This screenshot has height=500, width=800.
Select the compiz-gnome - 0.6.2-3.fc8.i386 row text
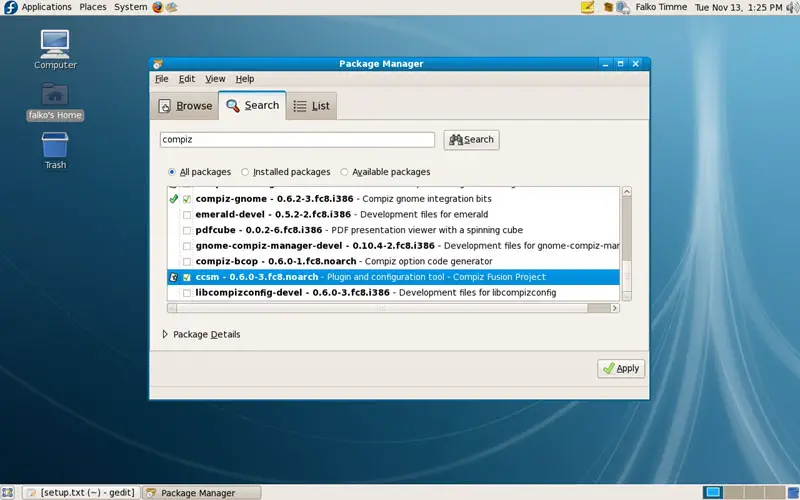coord(343,198)
